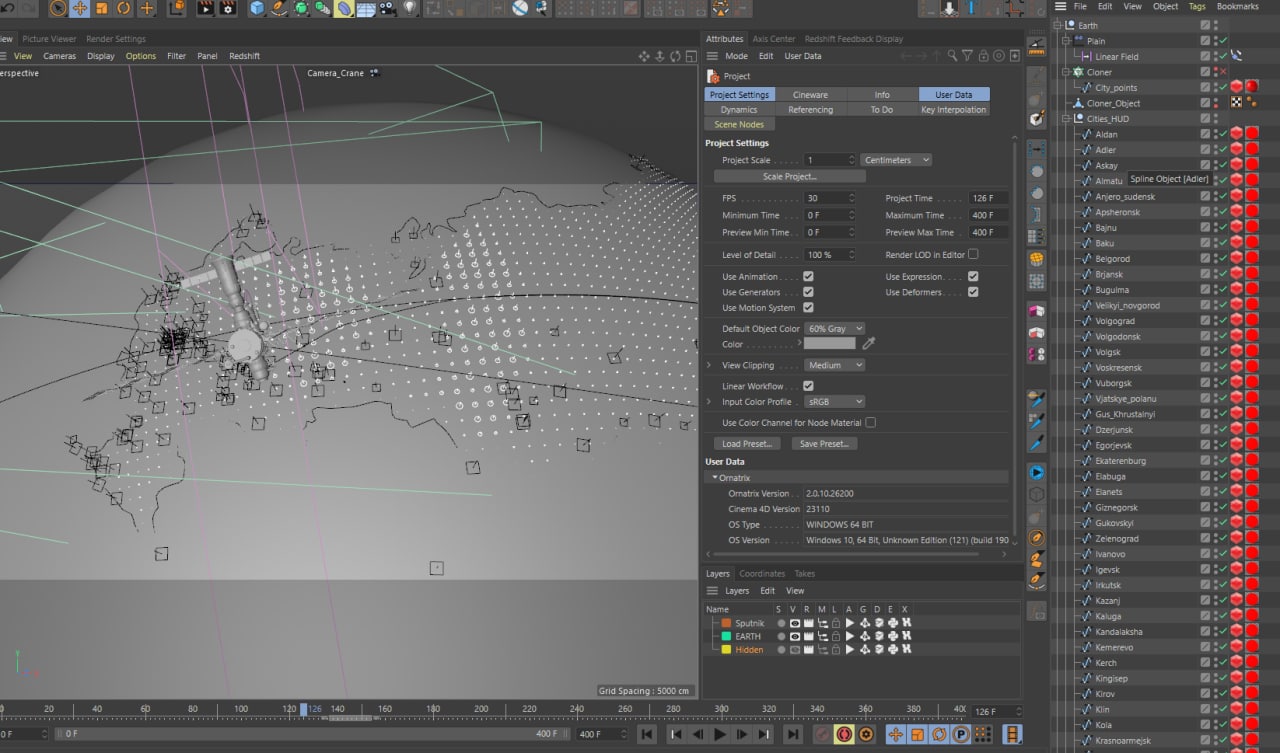Toggle Hidden layer visibility eye

point(795,649)
